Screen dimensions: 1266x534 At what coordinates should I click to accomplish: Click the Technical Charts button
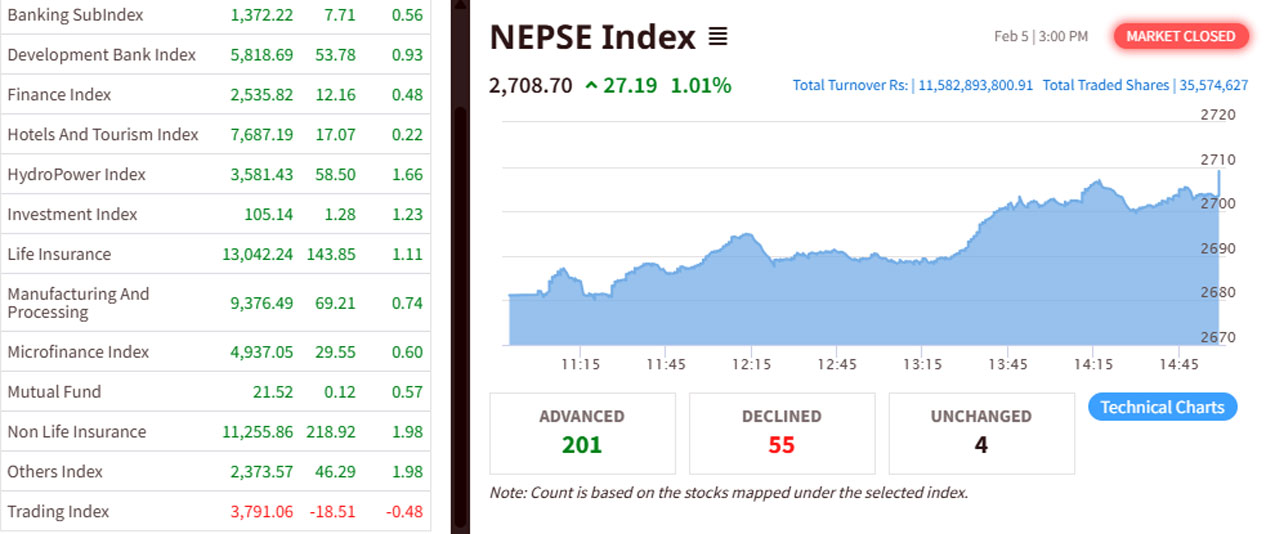(x=1162, y=407)
